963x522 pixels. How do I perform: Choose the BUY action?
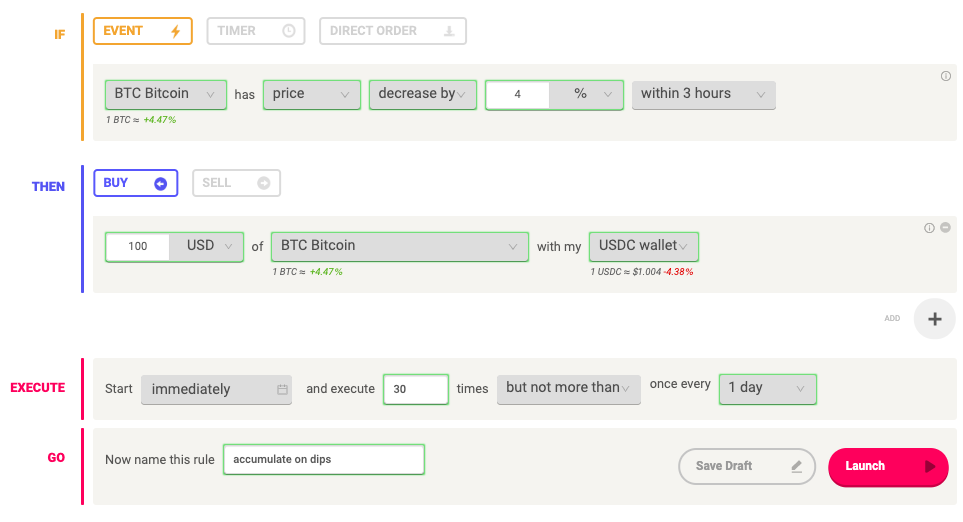point(136,183)
